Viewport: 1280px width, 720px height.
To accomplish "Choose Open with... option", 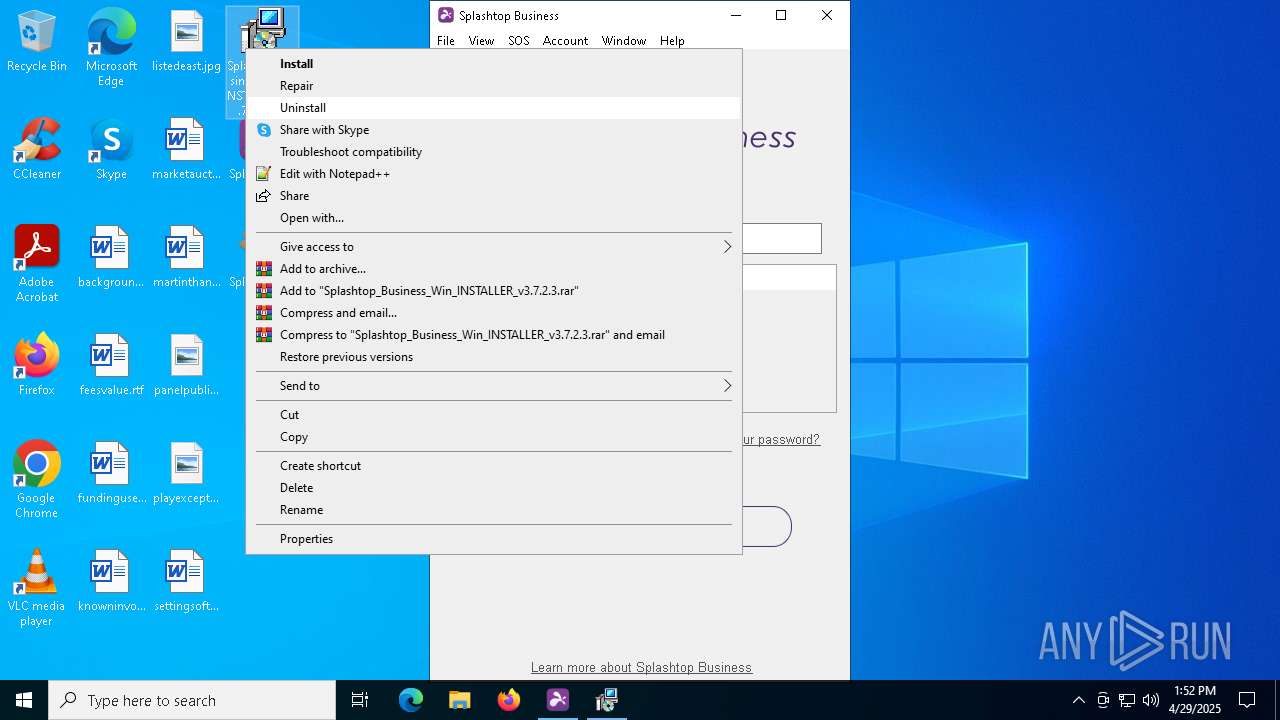I will 493,218.
